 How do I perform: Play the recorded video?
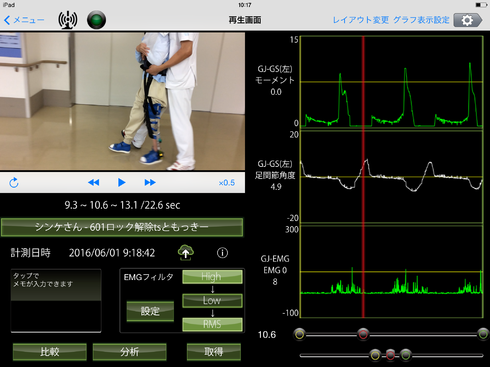(122, 183)
